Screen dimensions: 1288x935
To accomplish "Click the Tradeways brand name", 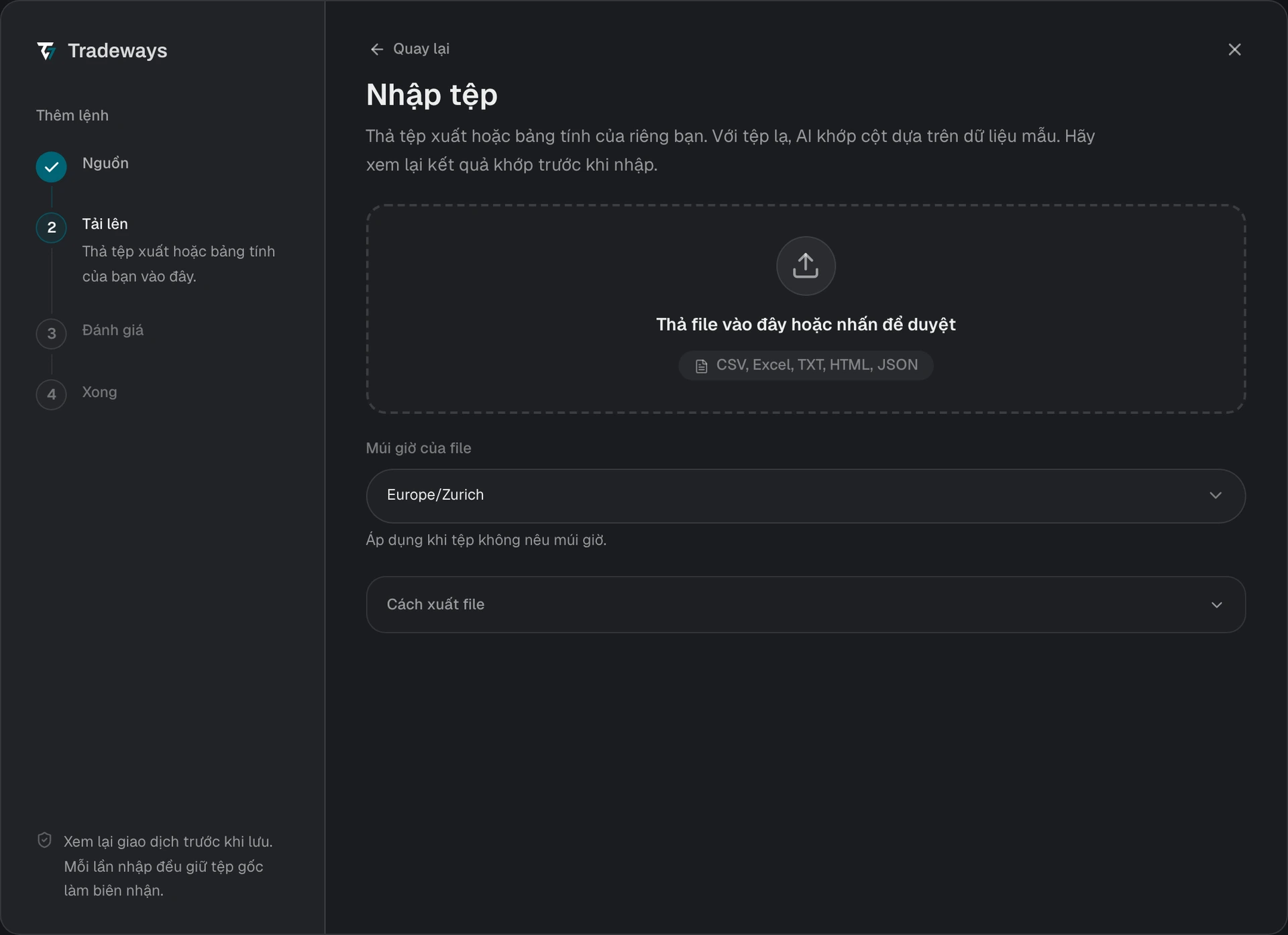I will tap(117, 50).
